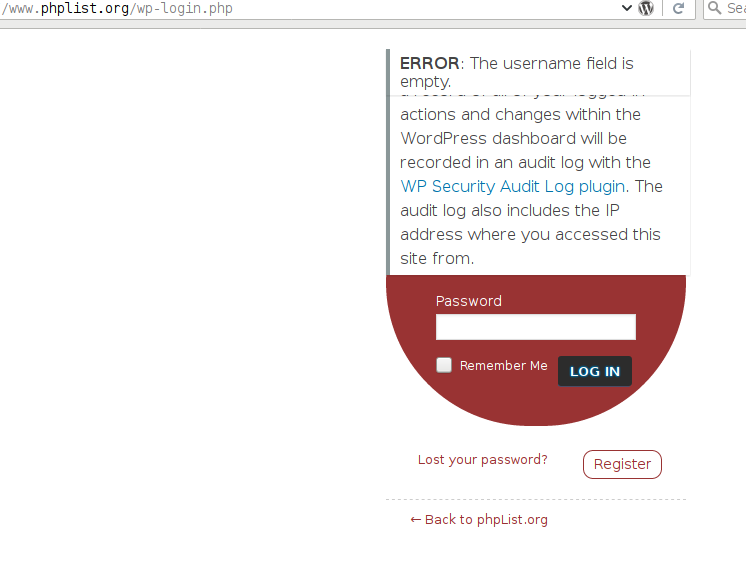
Task: Click the audit log notice paragraph text
Action: click(x=531, y=186)
